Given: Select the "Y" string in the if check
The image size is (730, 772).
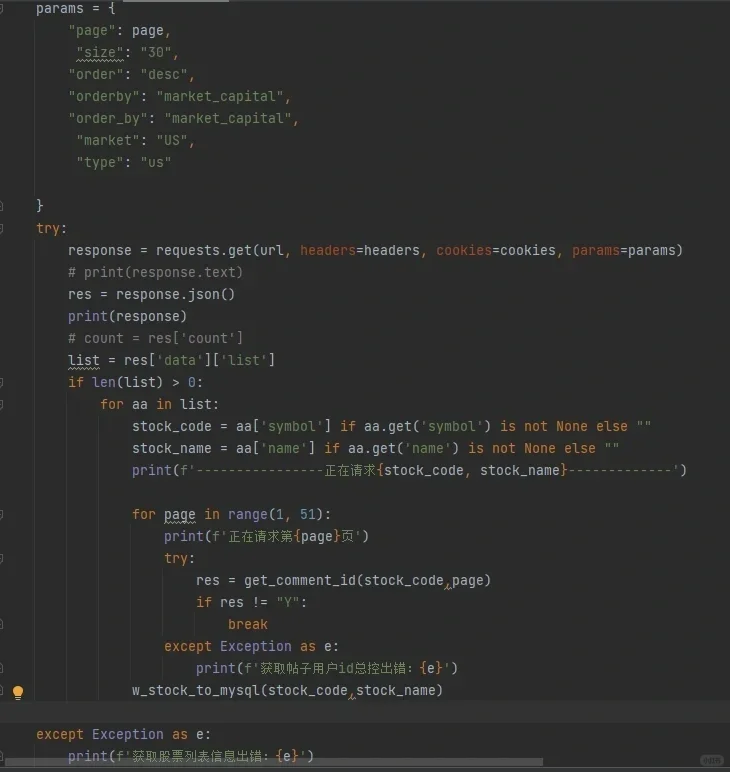Looking at the screenshot, I should (x=287, y=603).
